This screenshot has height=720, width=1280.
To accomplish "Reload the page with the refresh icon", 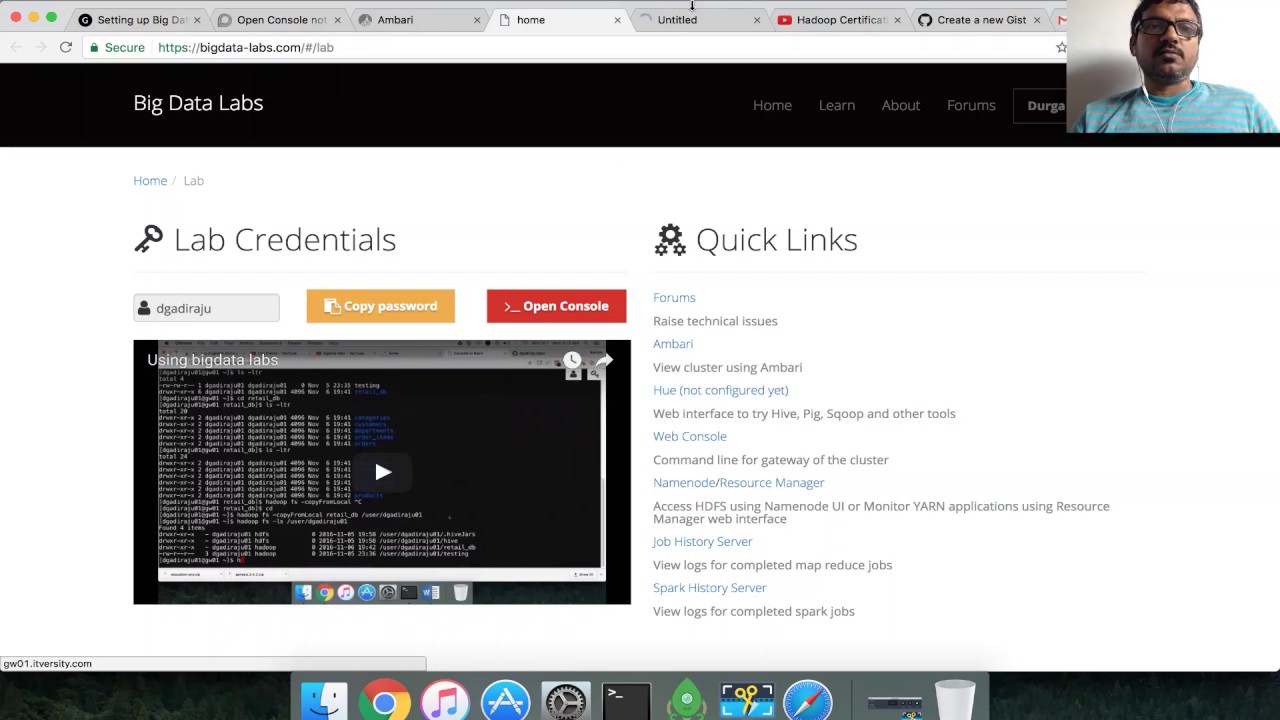I will pyautogui.click(x=66, y=47).
